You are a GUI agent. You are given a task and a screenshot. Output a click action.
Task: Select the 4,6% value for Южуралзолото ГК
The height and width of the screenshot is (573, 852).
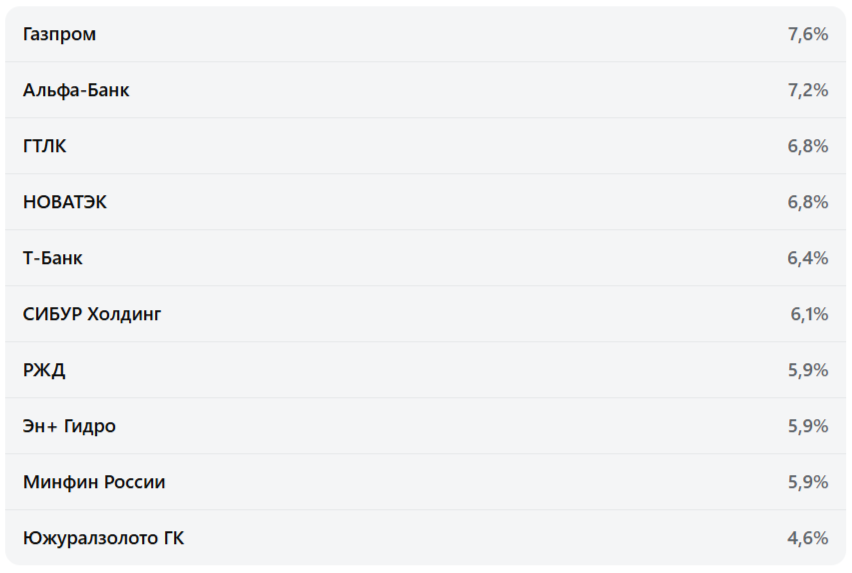click(807, 538)
